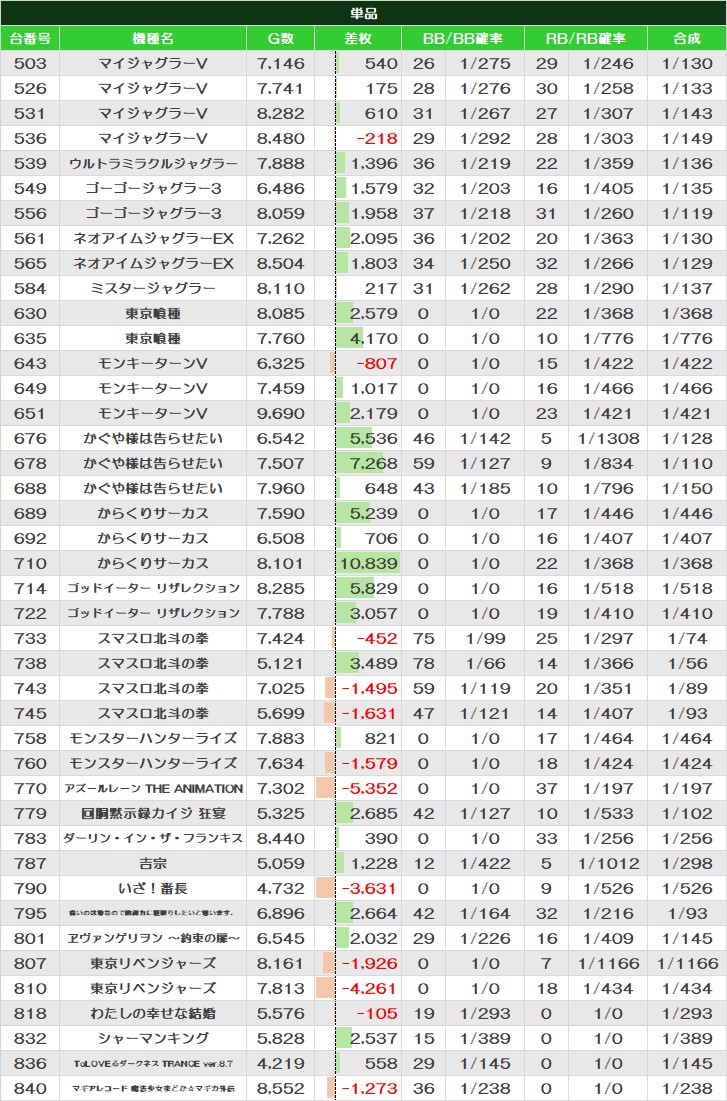Click ゴッドイーター リザレクション in row 714
This screenshot has height=1101, width=727.
153,588
